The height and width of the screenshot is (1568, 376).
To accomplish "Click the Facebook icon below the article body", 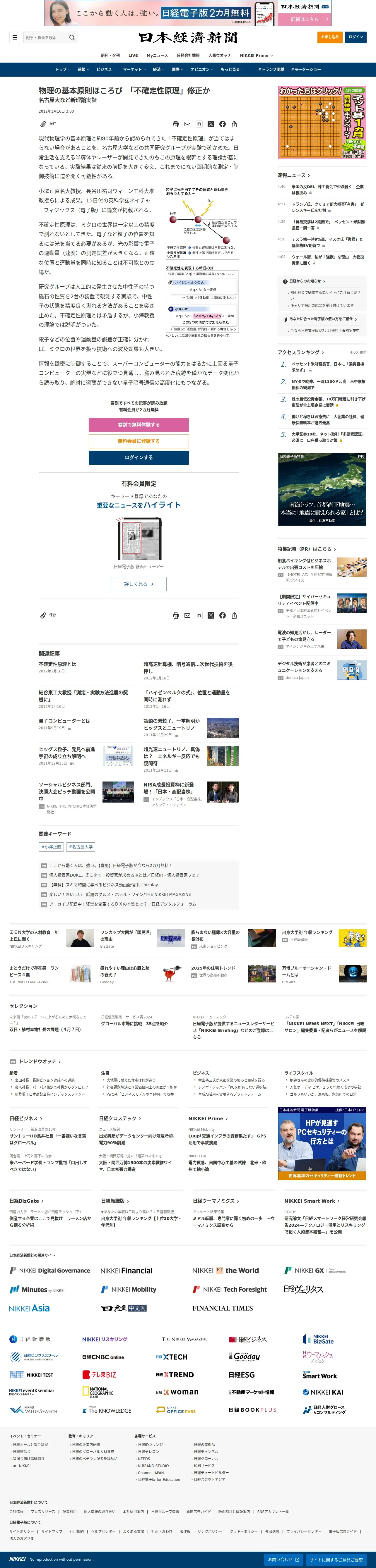I will [223, 615].
